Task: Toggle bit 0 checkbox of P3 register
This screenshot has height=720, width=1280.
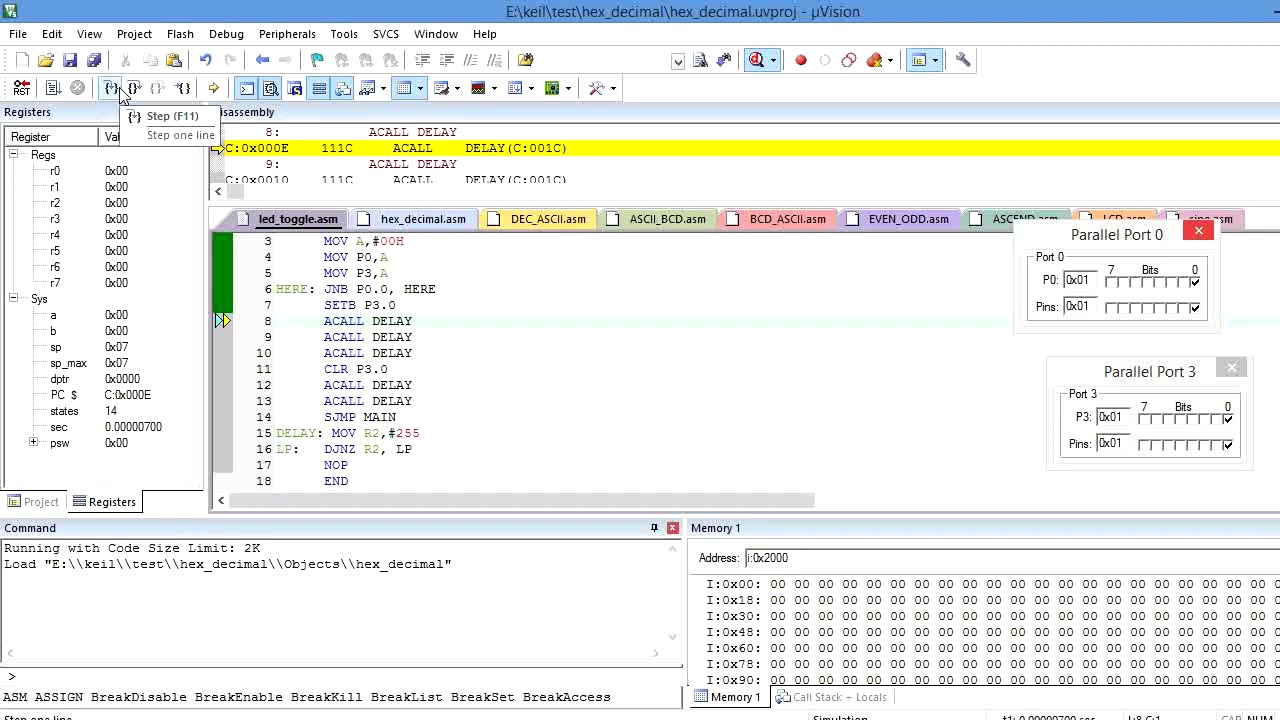Action: (1228, 418)
